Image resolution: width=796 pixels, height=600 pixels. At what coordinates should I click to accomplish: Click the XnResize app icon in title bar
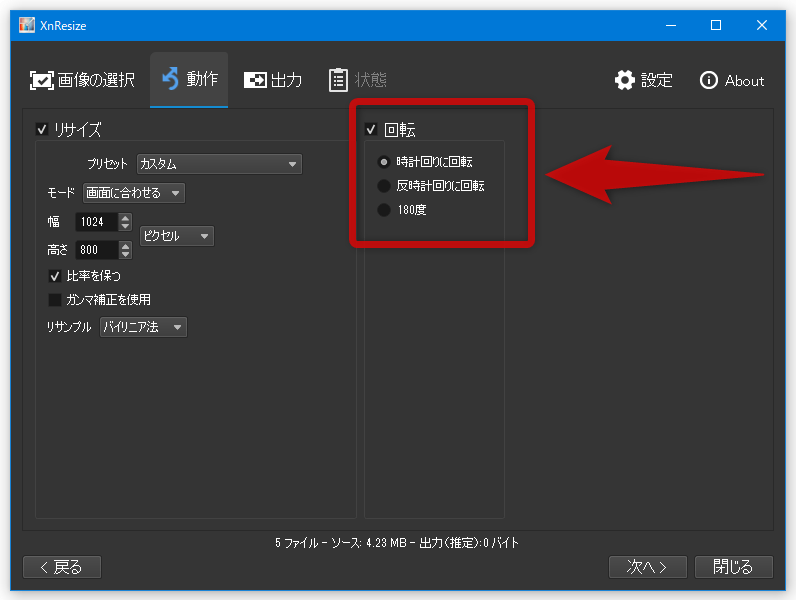26,25
